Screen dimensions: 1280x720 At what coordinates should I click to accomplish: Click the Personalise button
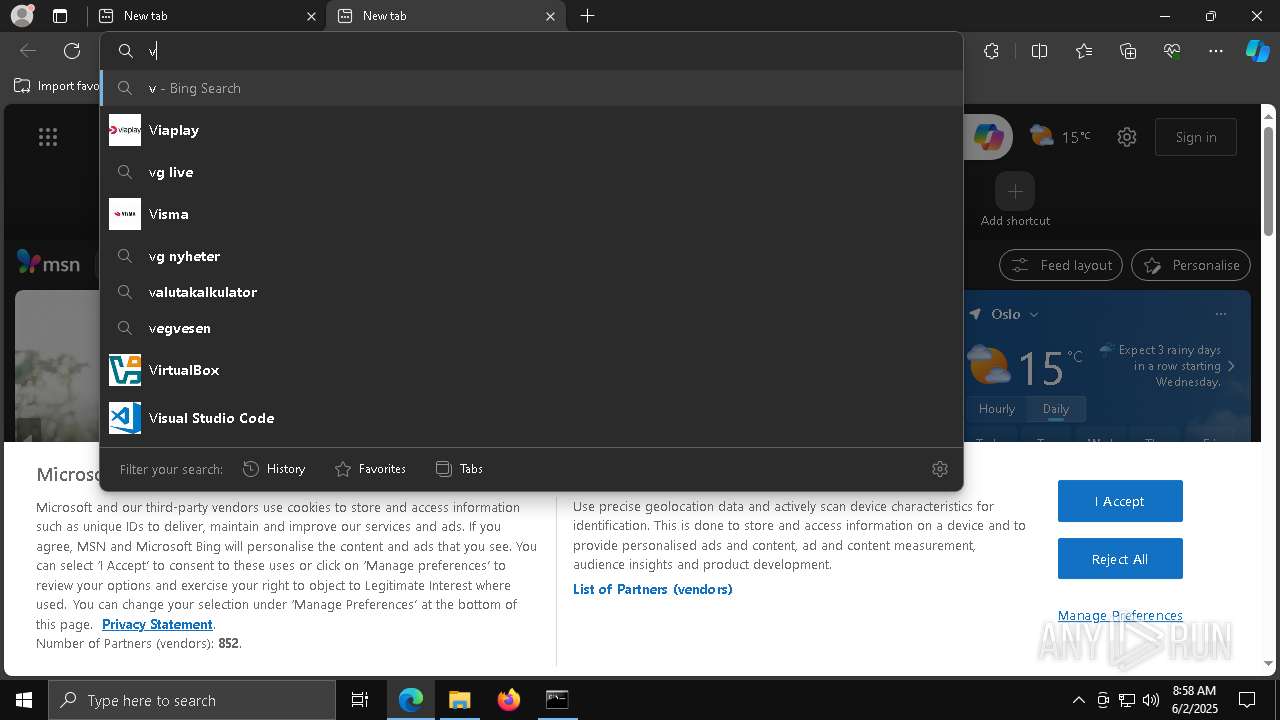[x=1191, y=265]
